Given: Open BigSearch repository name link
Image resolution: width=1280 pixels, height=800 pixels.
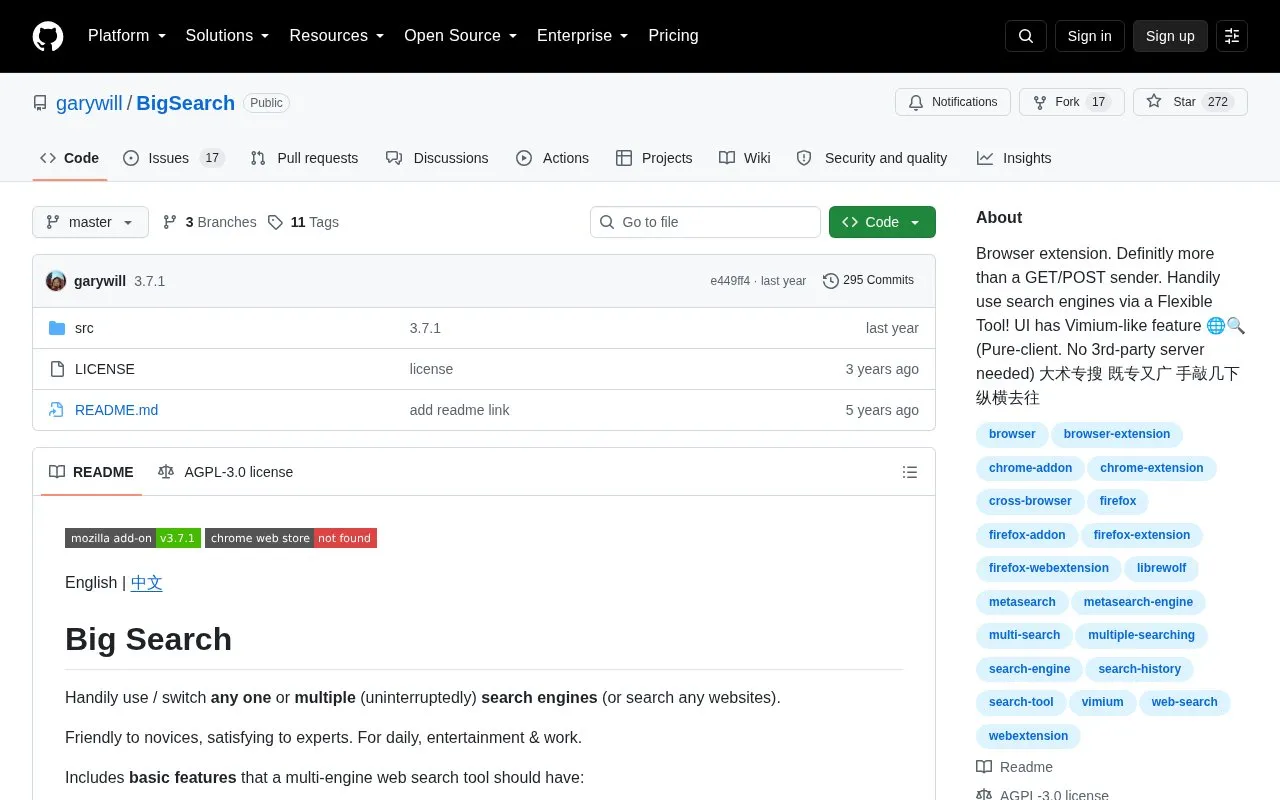Looking at the screenshot, I should (186, 103).
